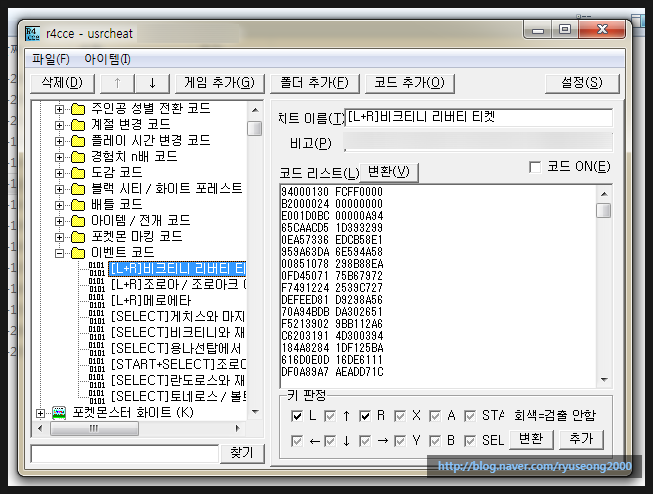
Task: Click folder icon of 경험치 n배 코드
Action: coord(78,157)
